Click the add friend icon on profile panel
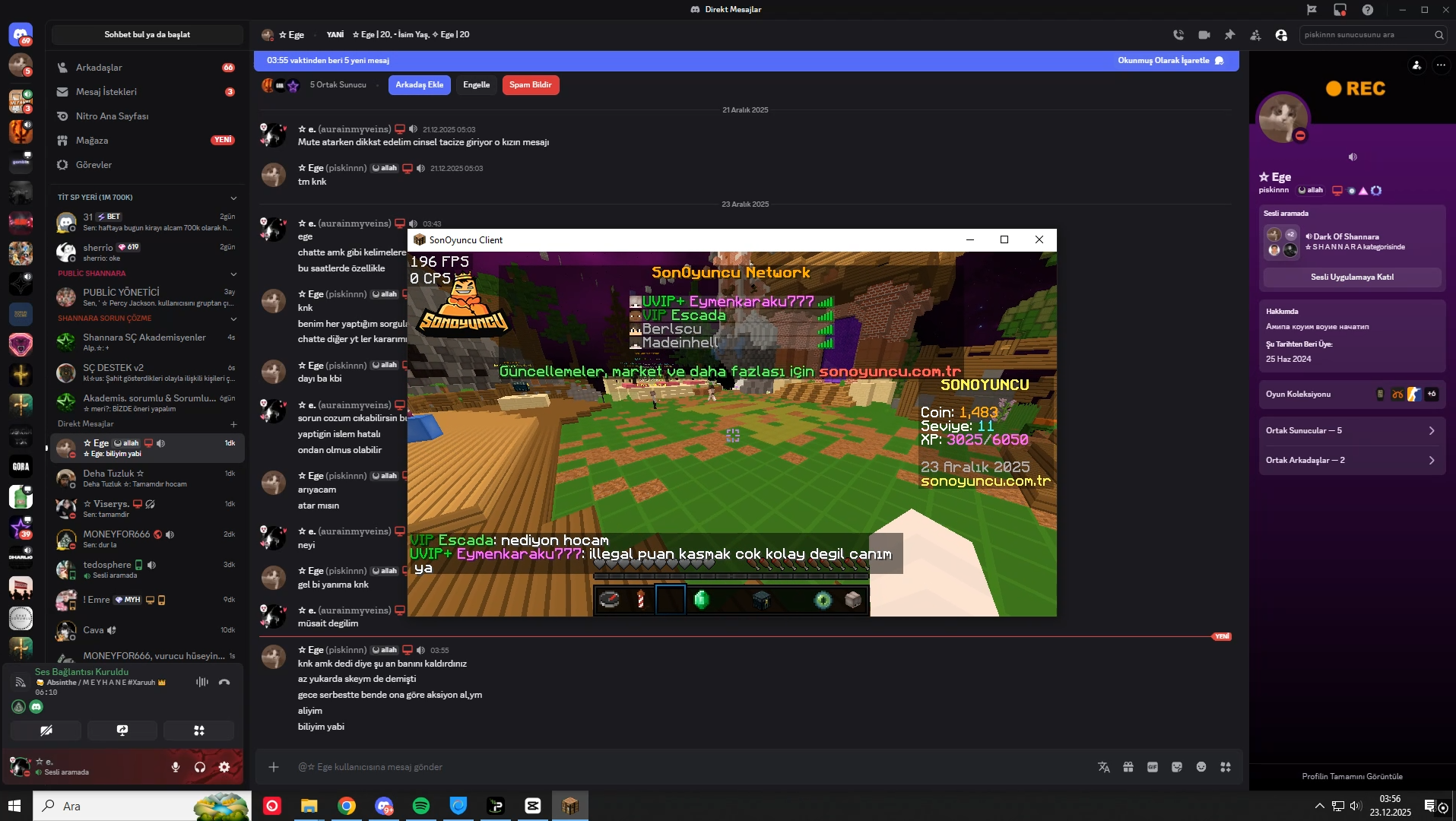 [1416, 65]
